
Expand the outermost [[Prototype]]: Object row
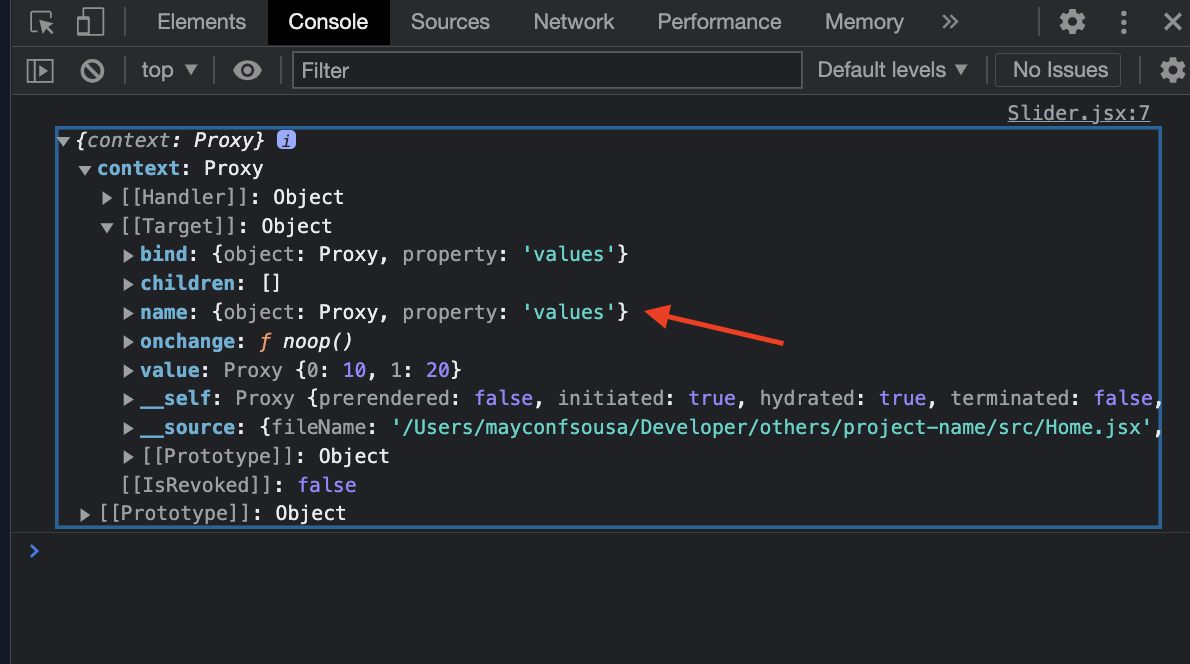point(85,514)
